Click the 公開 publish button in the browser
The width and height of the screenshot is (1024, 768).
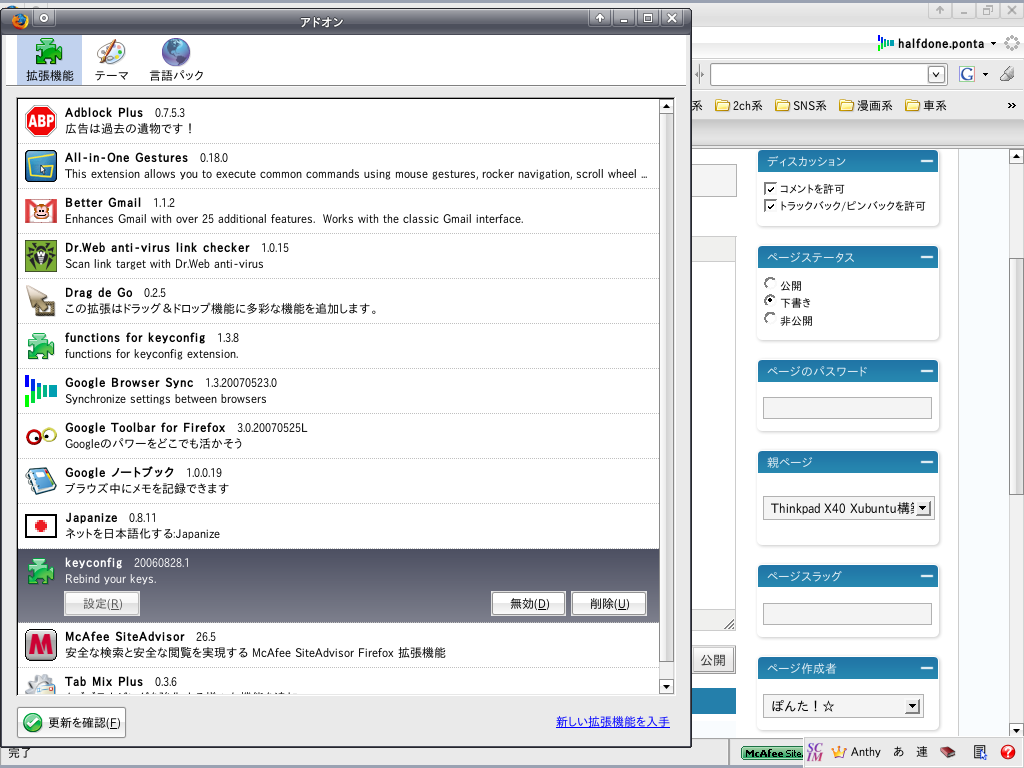713,660
